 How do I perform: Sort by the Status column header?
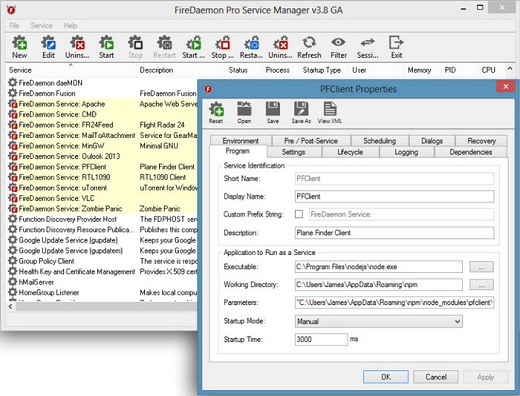point(243,70)
